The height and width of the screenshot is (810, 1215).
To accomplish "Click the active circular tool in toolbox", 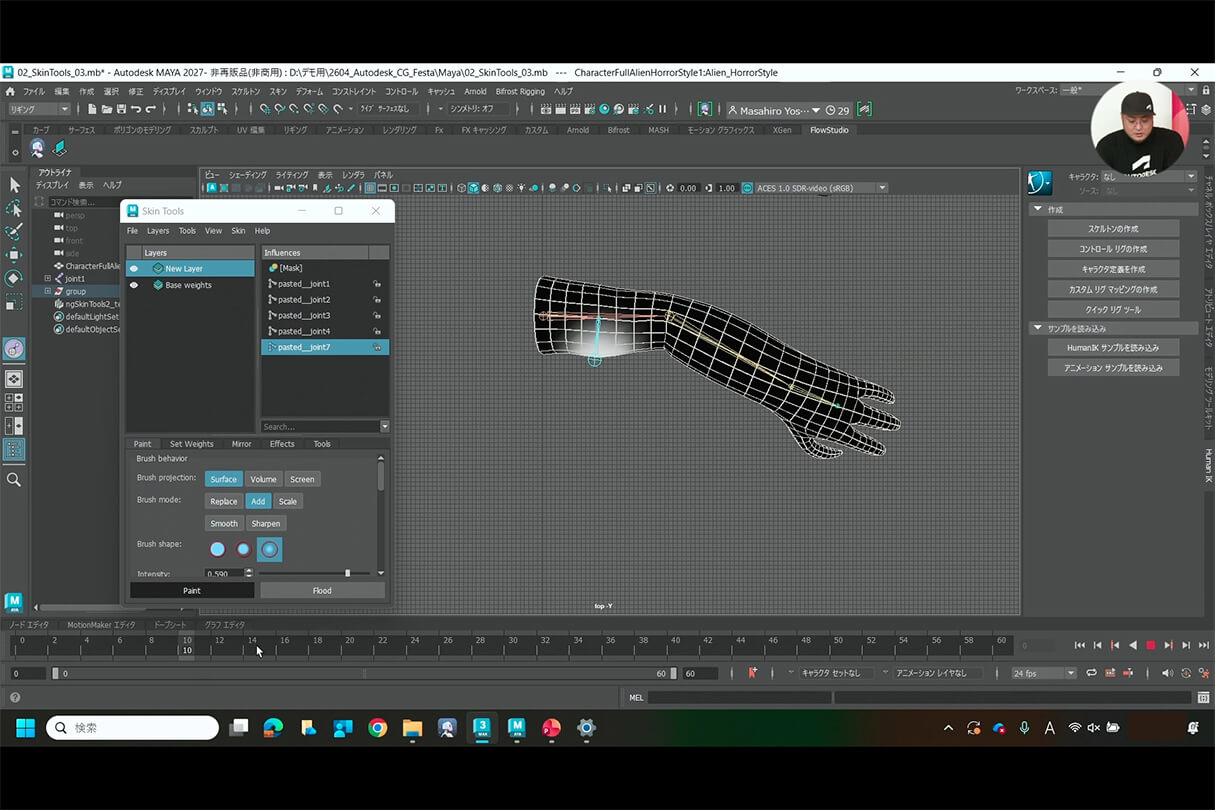I will coord(14,349).
